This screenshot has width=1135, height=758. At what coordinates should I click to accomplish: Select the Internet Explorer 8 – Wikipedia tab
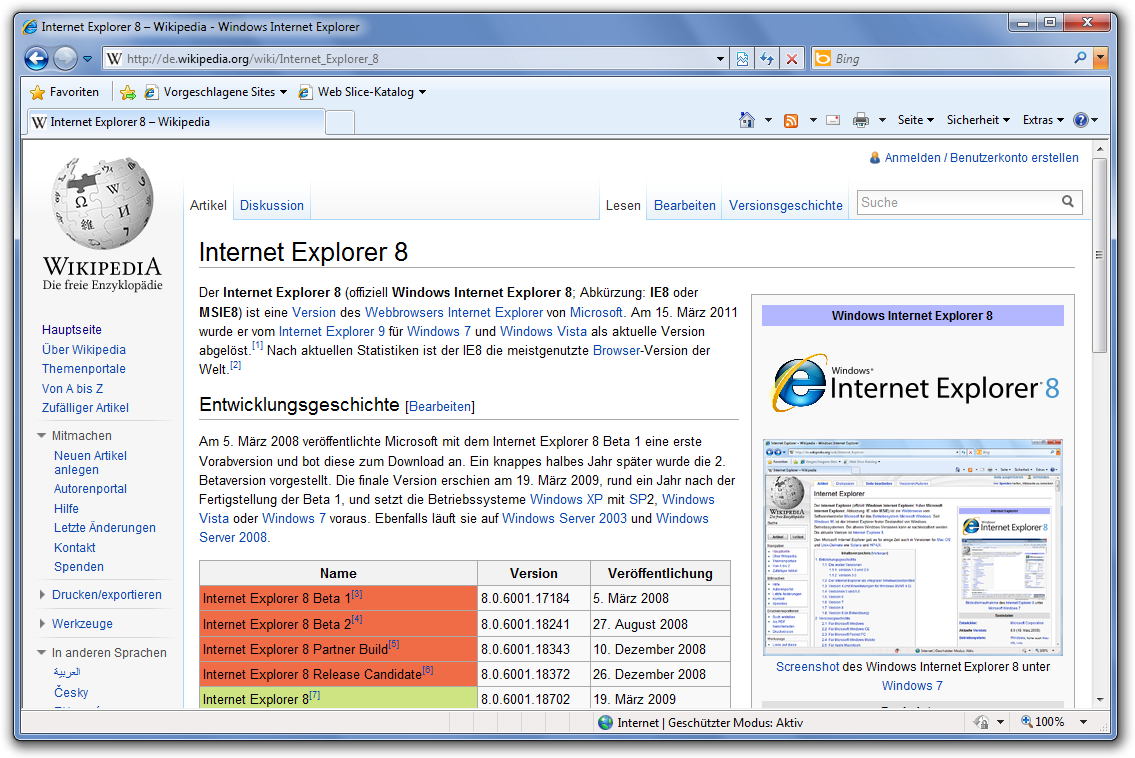[x=176, y=122]
